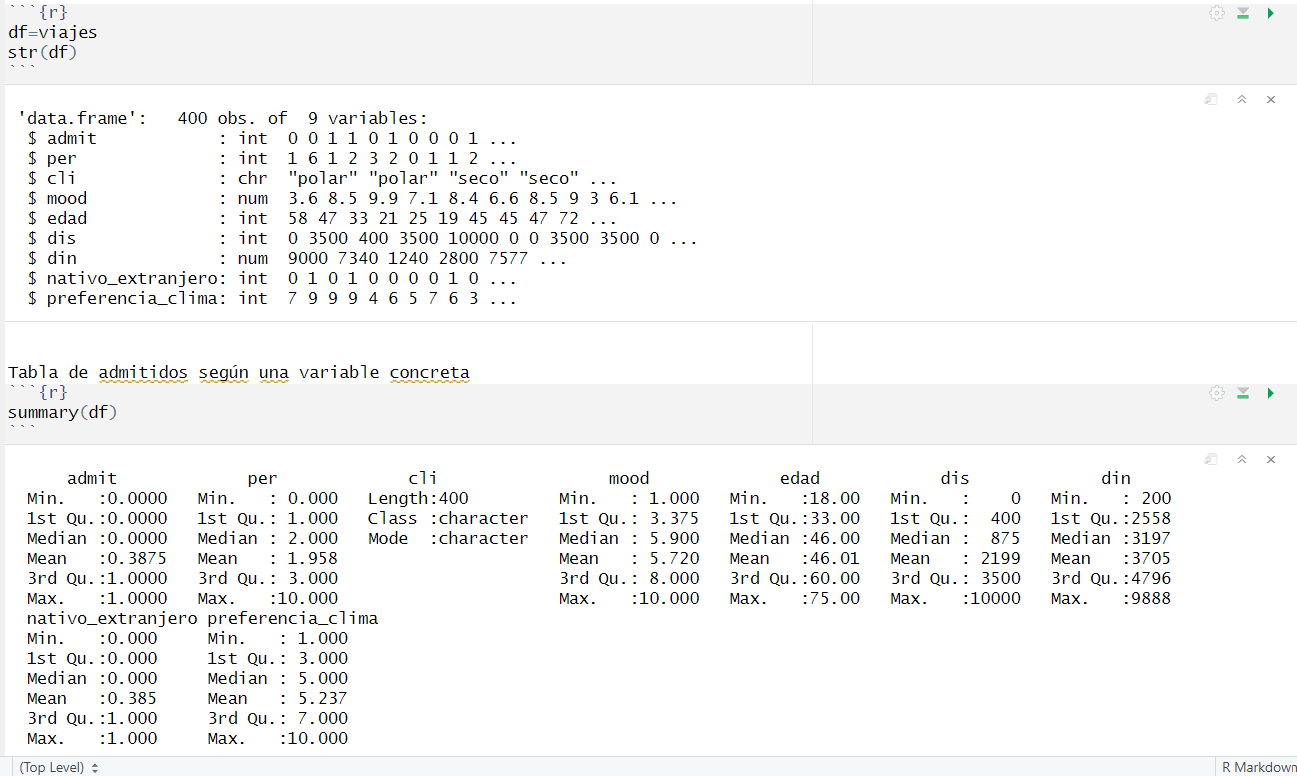Screen dimensions: 1297x776
Task: Show str(df) output in new window
Action: [1210, 99]
